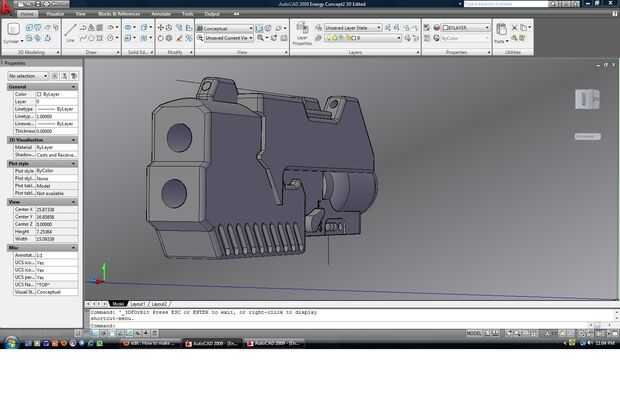Select the Line drawing tool
This screenshot has width=620, height=408.
70,32
